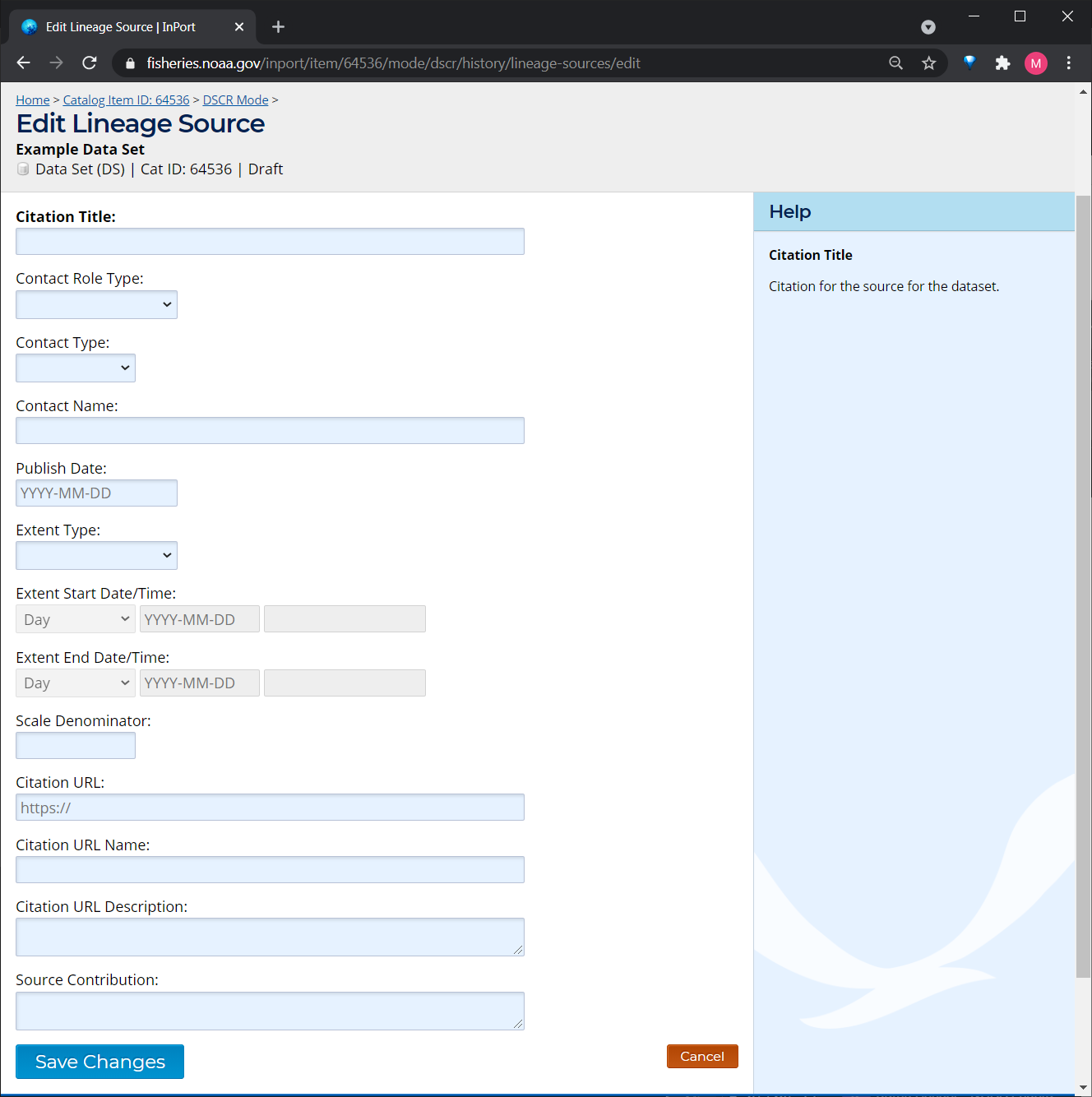The height and width of the screenshot is (1097, 1092).
Task: Click the orange Cancel button
Action: pos(702,1056)
